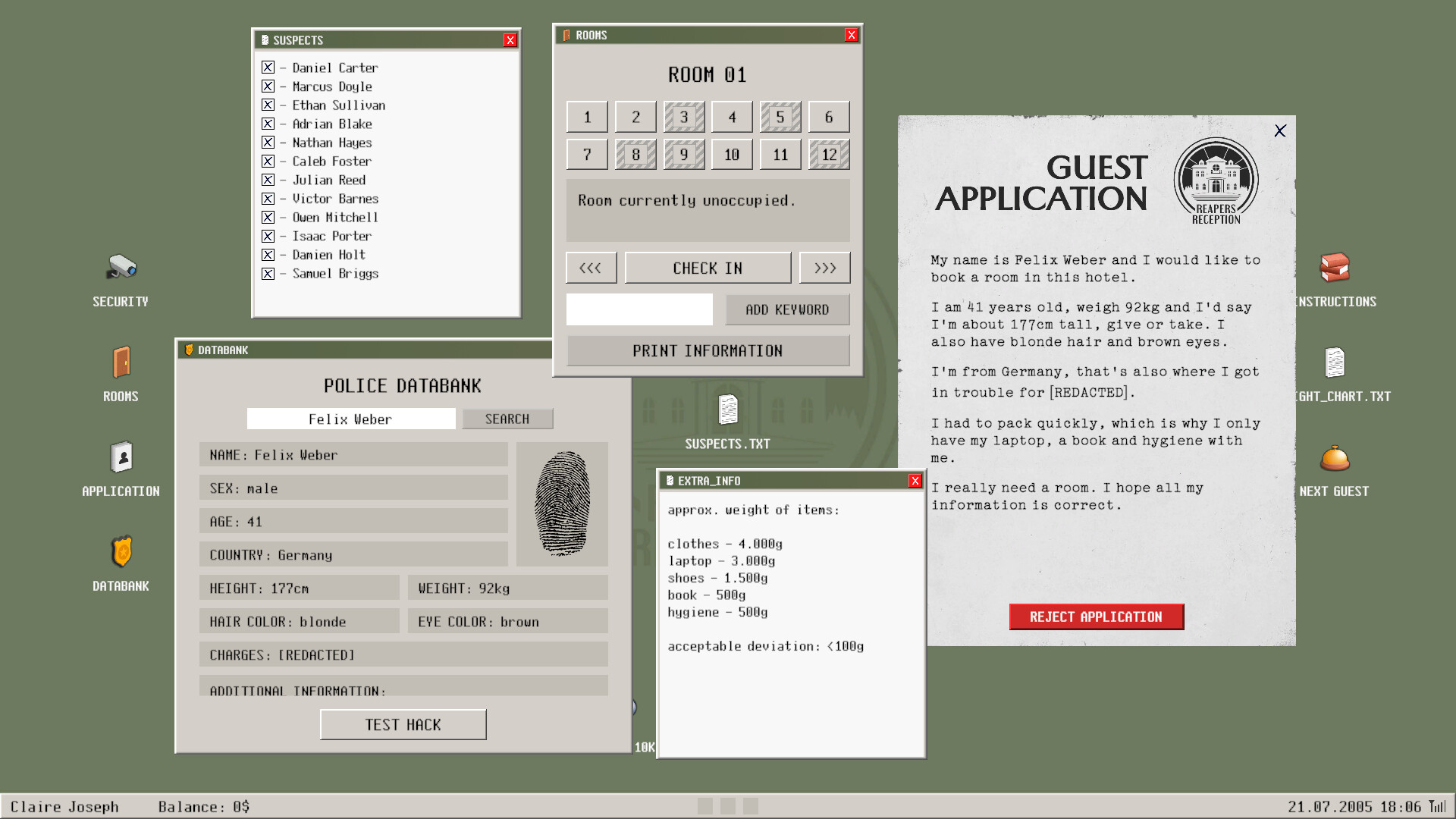Toggle the Victor Barnes suspect checkbox

click(x=268, y=199)
